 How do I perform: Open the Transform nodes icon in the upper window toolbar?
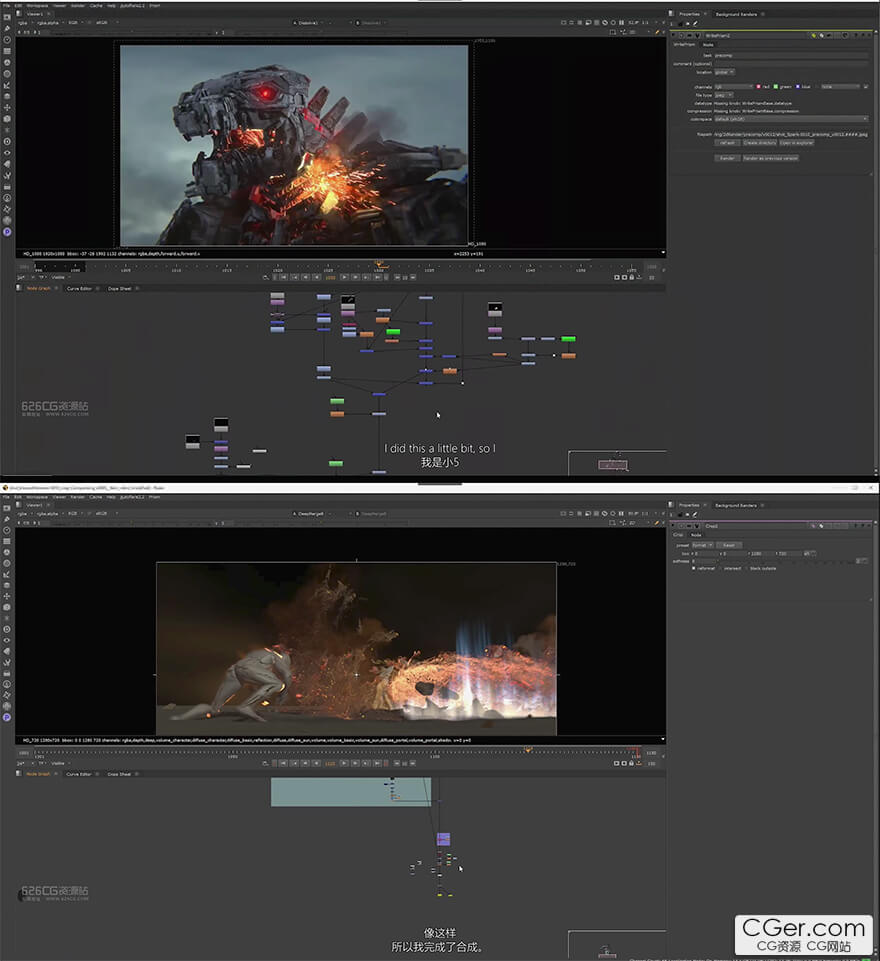tap(7, 107)
